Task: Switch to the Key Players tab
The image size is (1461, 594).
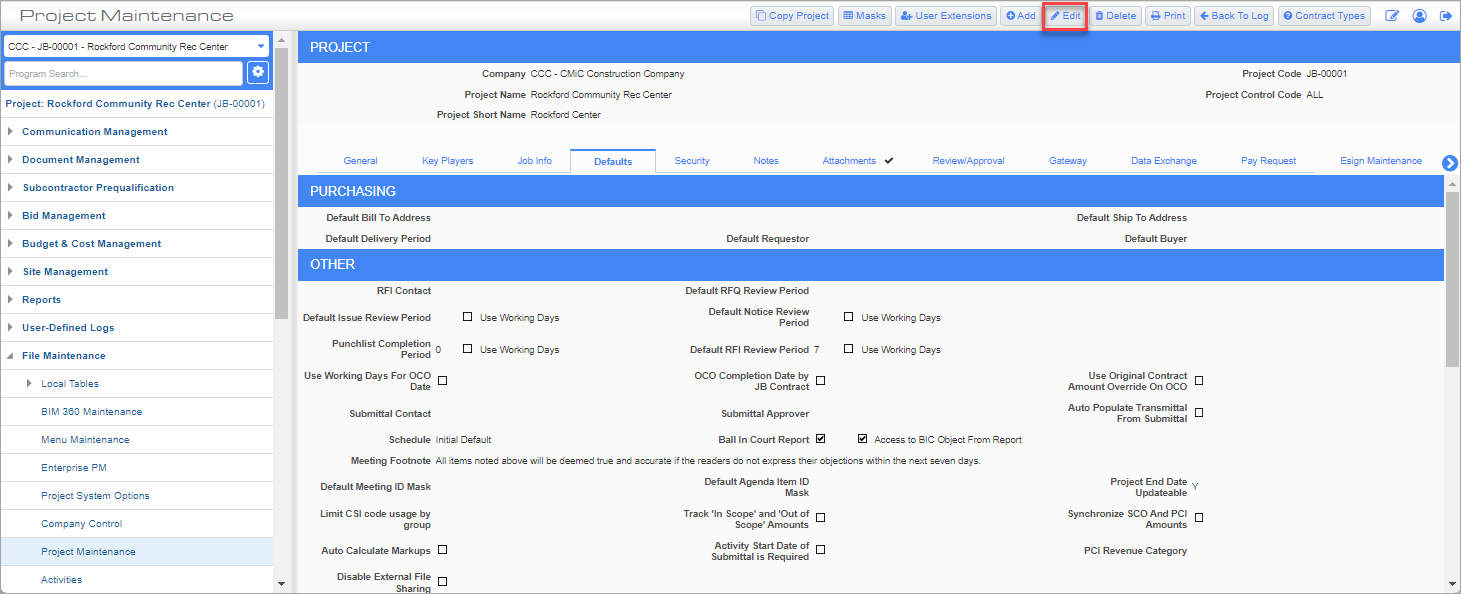Action: (448, 161)
